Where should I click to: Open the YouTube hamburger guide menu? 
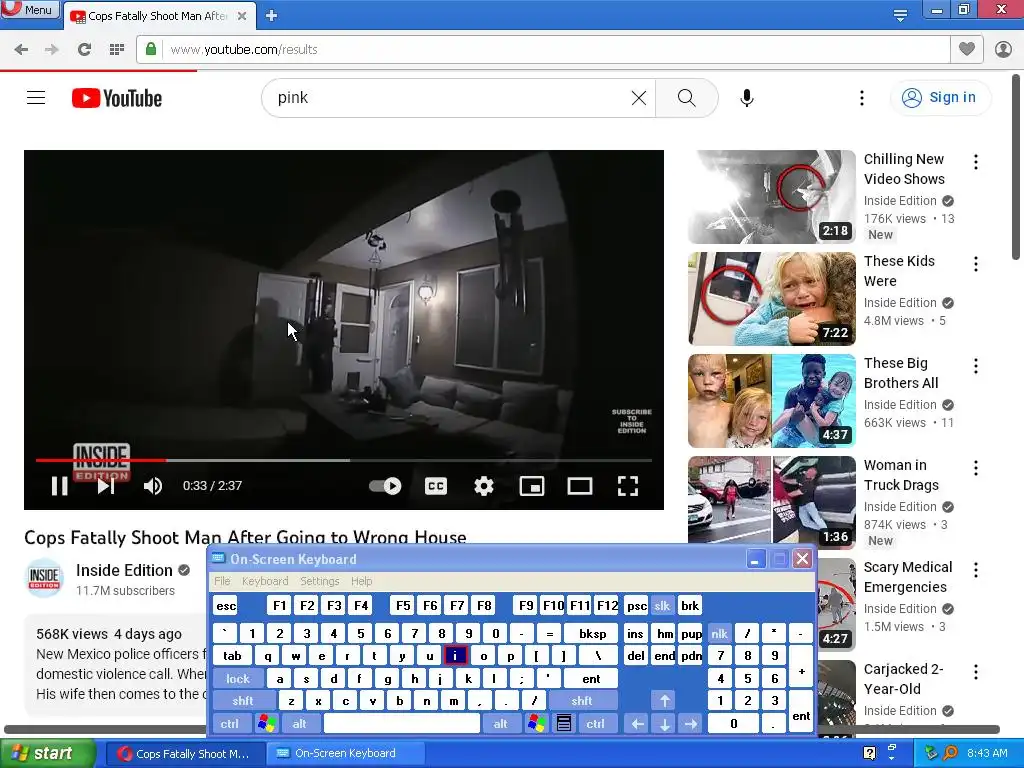click(x=36, y=98)
